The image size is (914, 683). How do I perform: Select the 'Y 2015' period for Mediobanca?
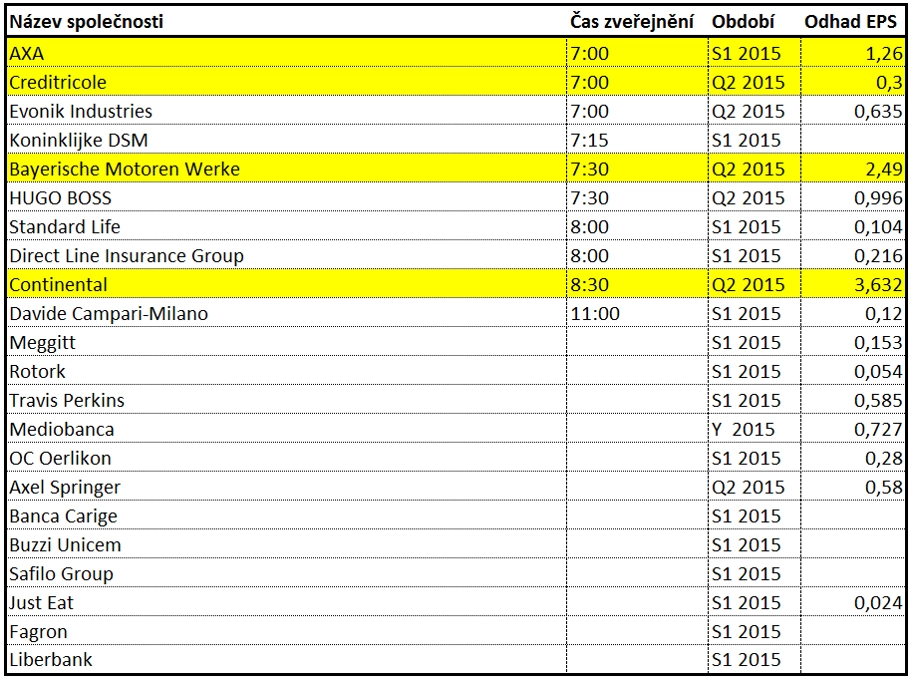[743, 429]
